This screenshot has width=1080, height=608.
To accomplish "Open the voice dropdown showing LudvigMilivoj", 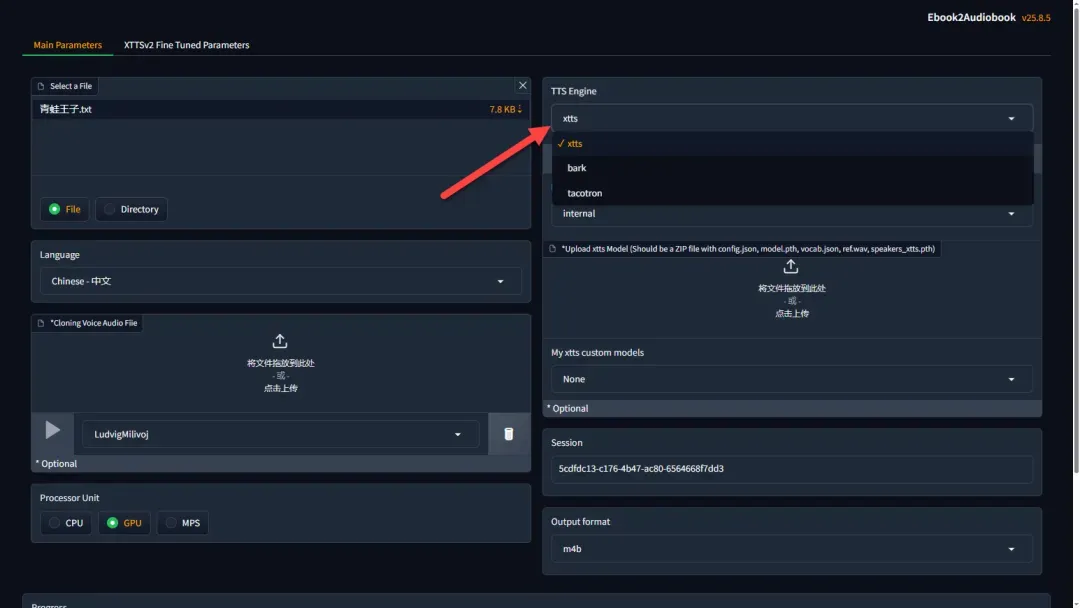I will [280, 434].
